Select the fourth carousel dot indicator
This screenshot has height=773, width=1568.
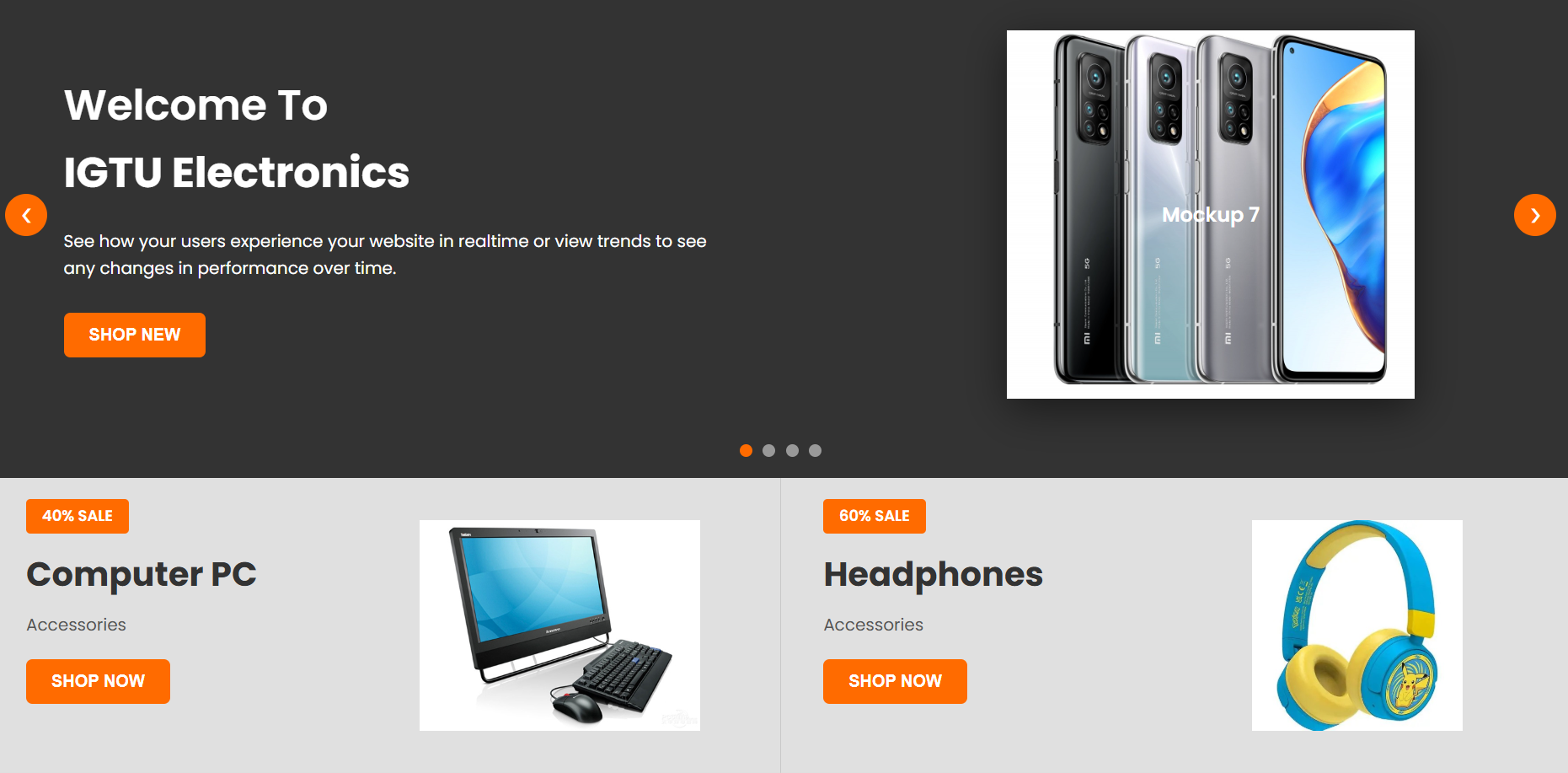tap(815, 450)
